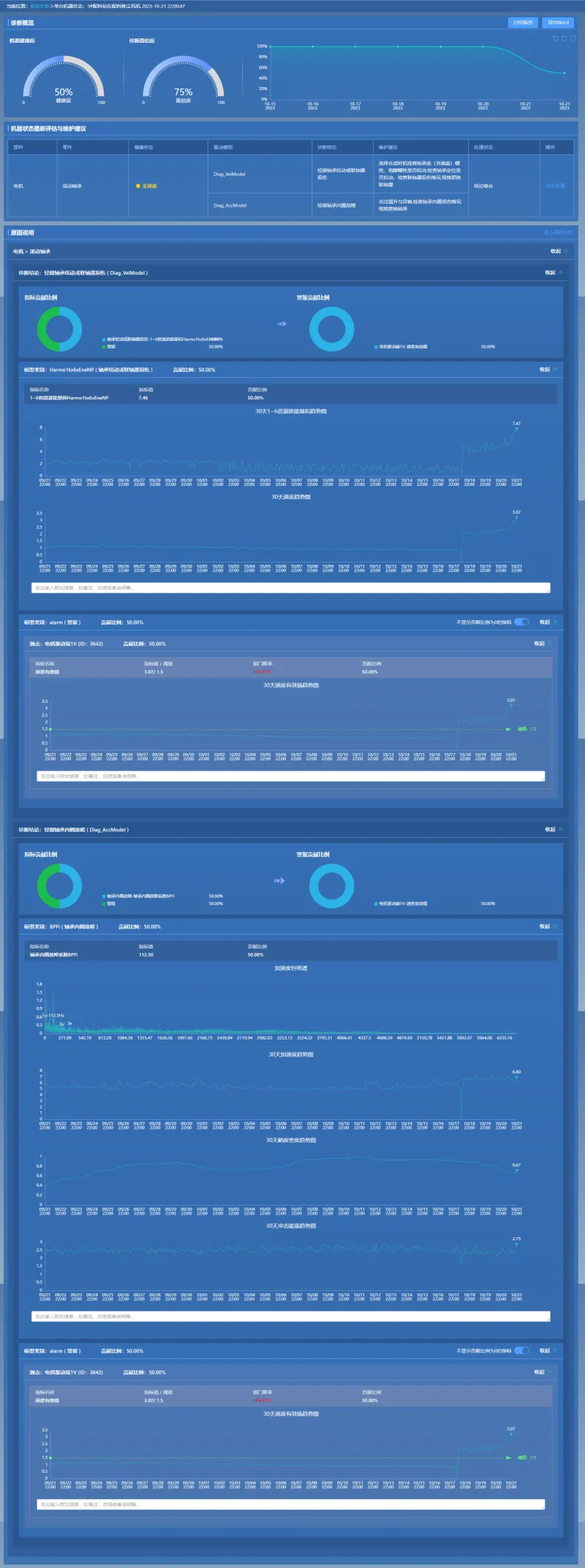Image resolution: width=585 pixels, height=1568 pixels.
Task: Click the green 警报 legend marker under Diag_VelModel
Action: click(104, 346)
